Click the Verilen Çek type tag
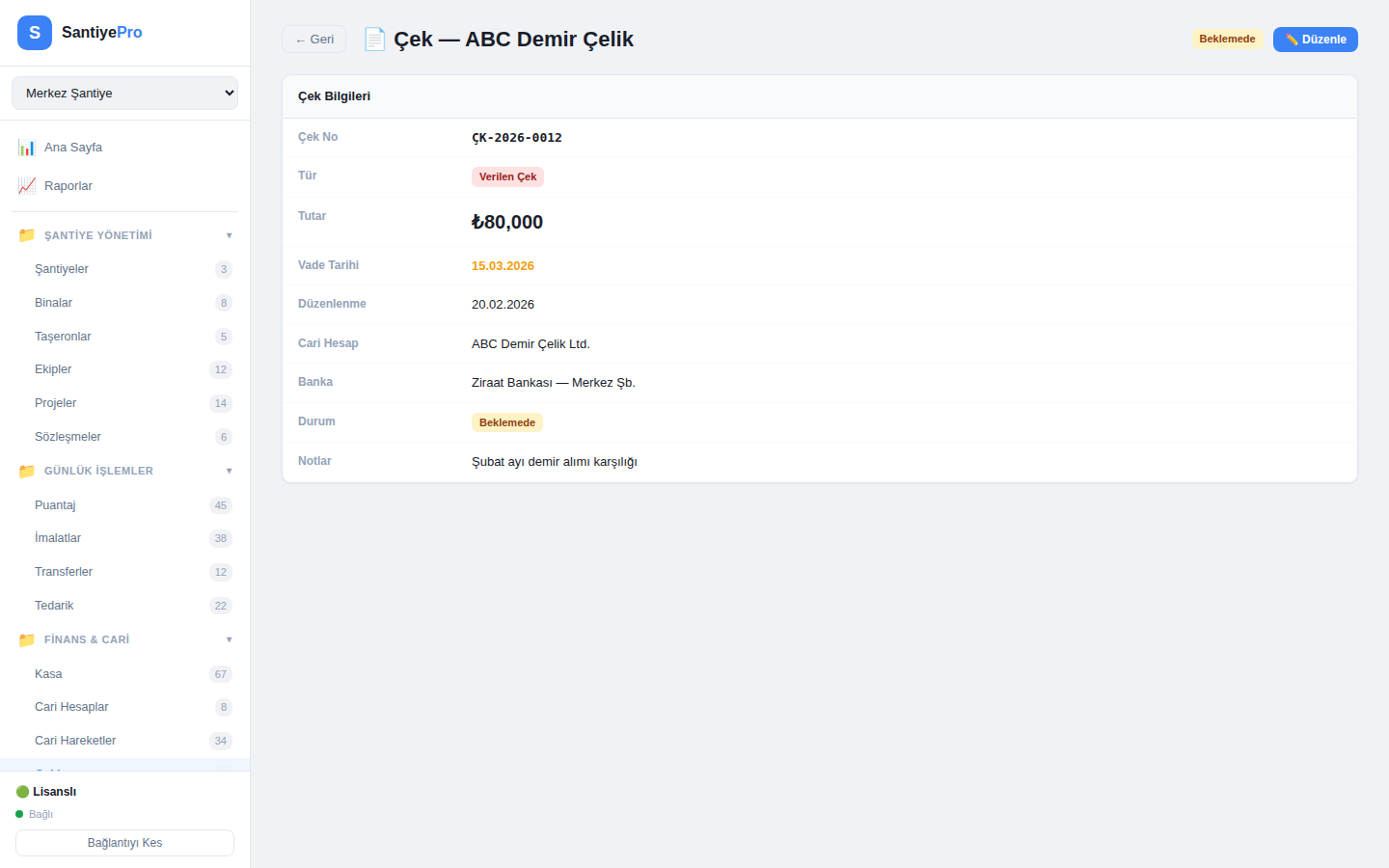1389x868 pixels. [507, 176]
